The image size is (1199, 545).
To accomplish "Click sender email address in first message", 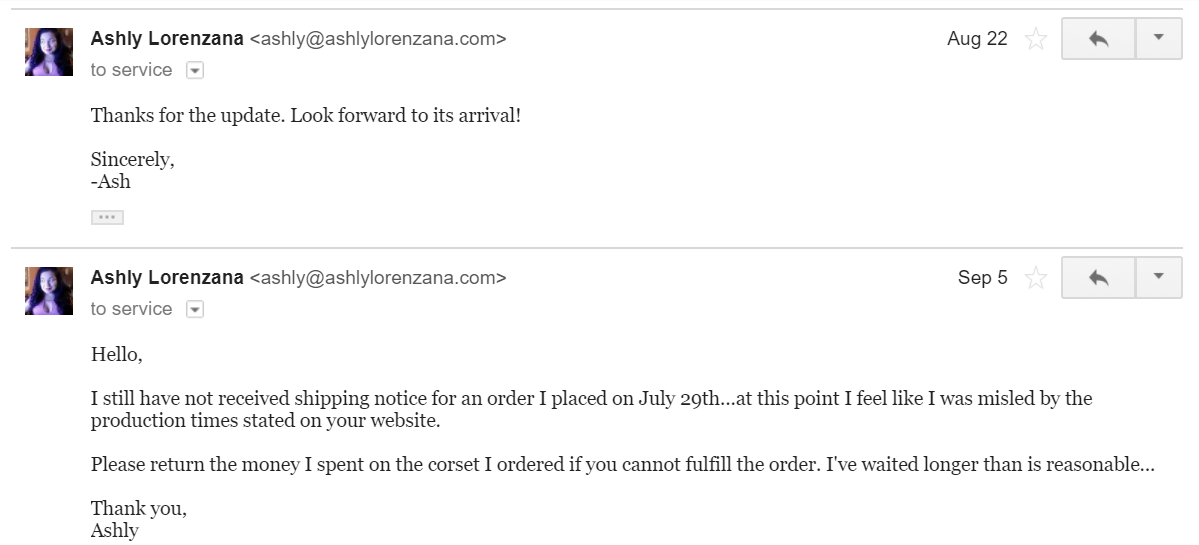I will (378, 39).
